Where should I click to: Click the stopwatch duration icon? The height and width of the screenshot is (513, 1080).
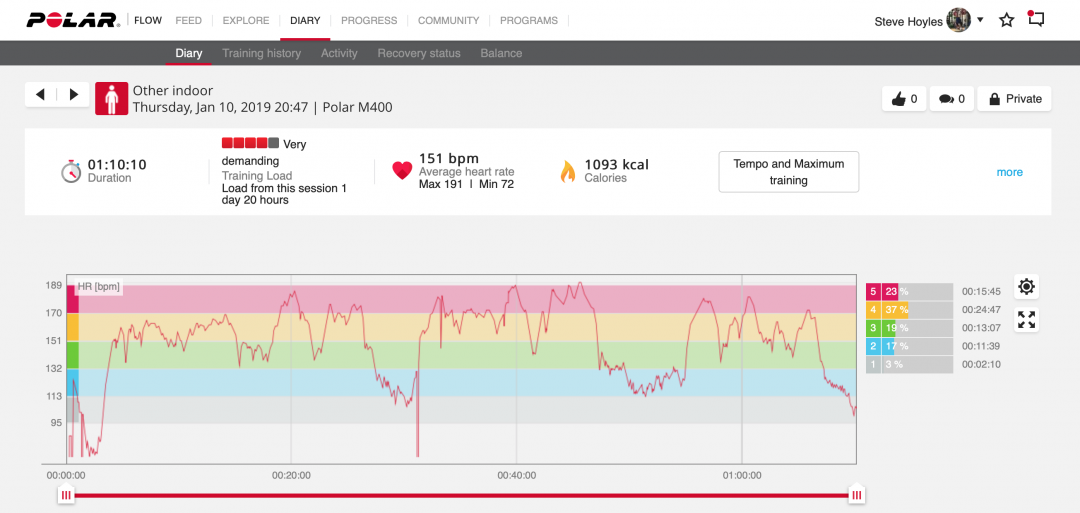[x=72, y=171]
